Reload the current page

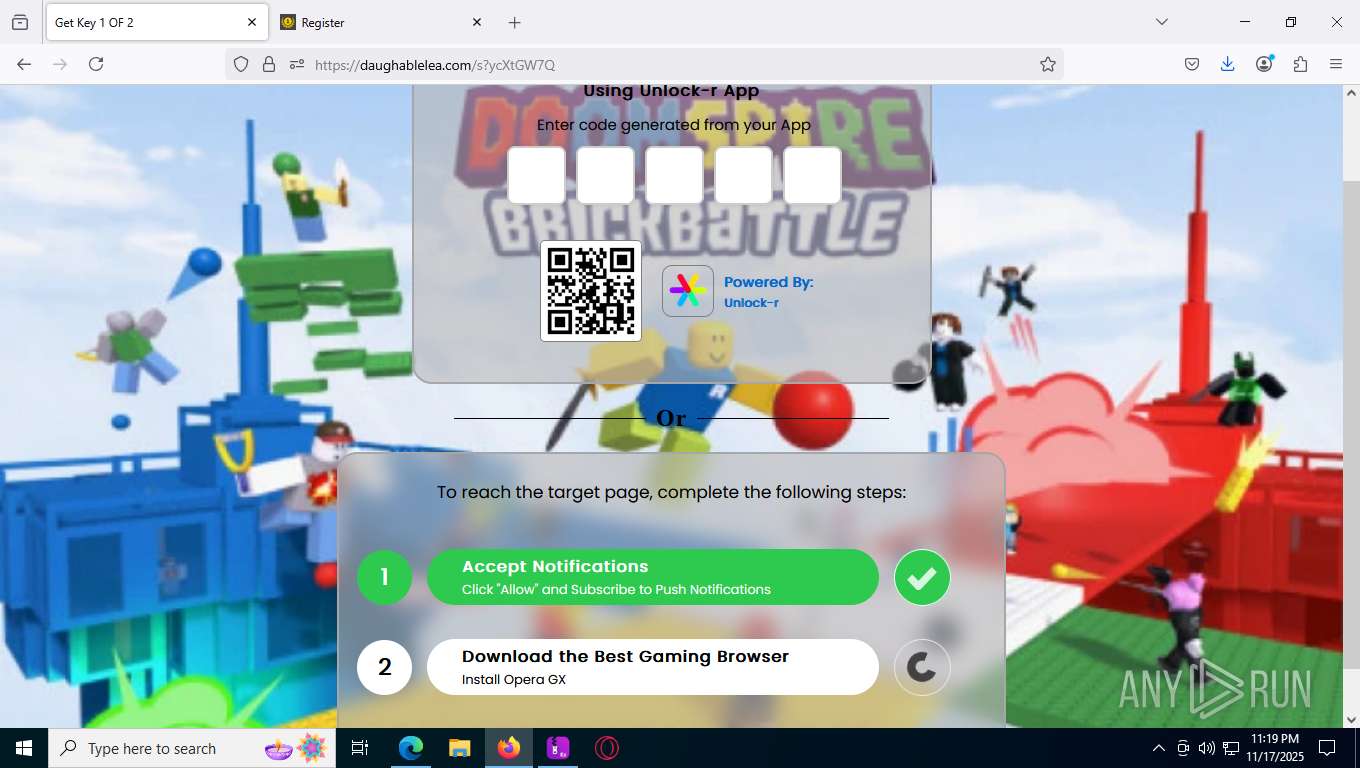(96, 64)
